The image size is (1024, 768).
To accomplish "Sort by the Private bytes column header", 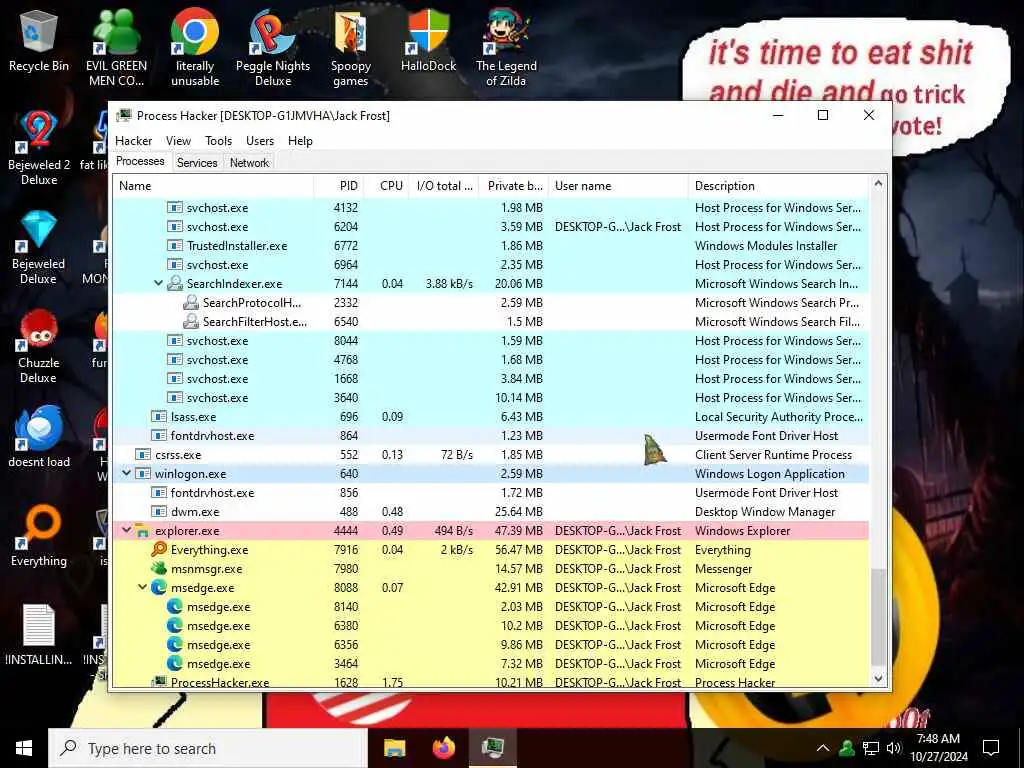I will 514,185.
